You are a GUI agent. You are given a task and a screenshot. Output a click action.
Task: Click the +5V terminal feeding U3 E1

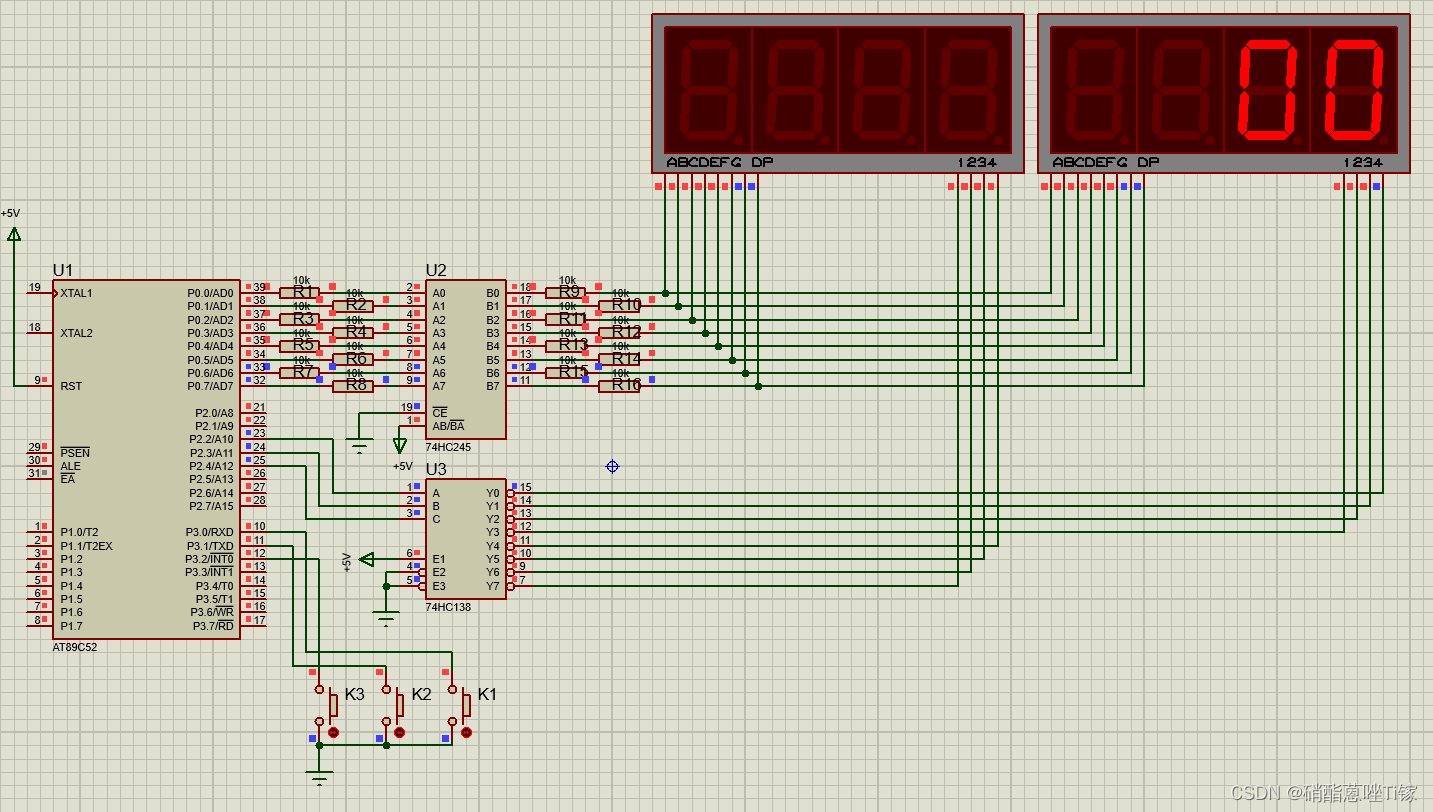point(366,559)
